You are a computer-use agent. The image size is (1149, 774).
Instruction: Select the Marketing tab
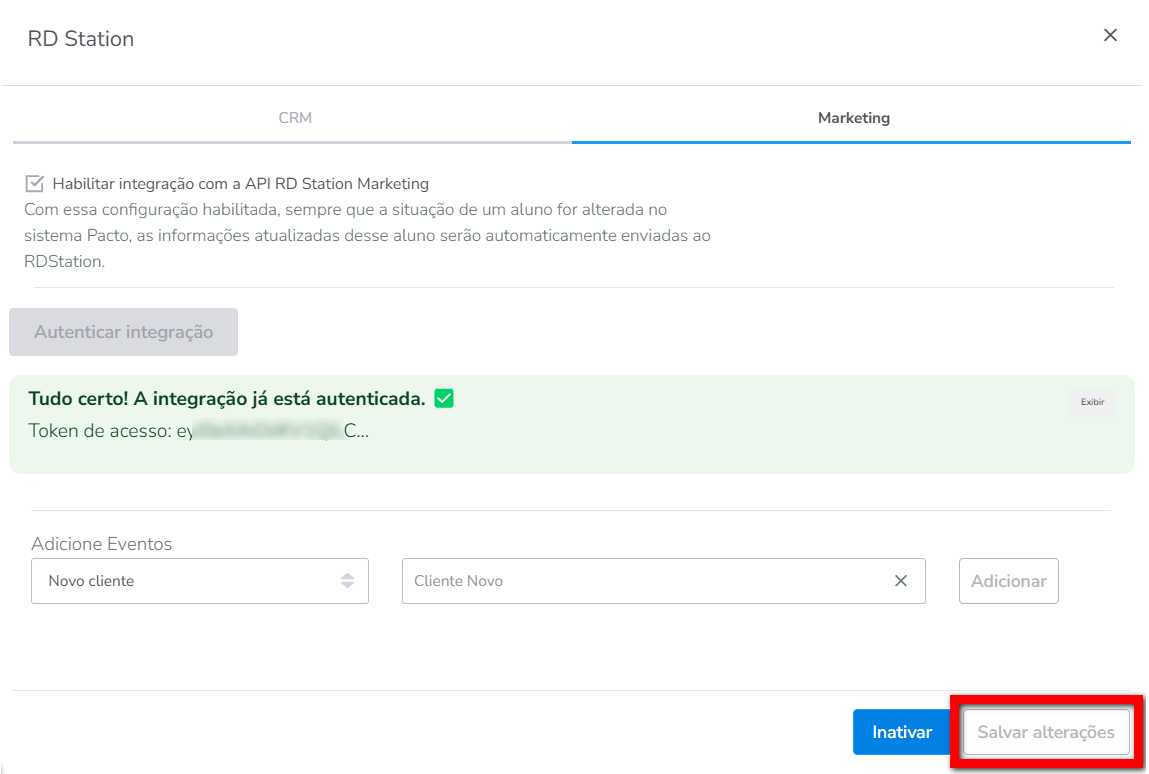point(853,118)
